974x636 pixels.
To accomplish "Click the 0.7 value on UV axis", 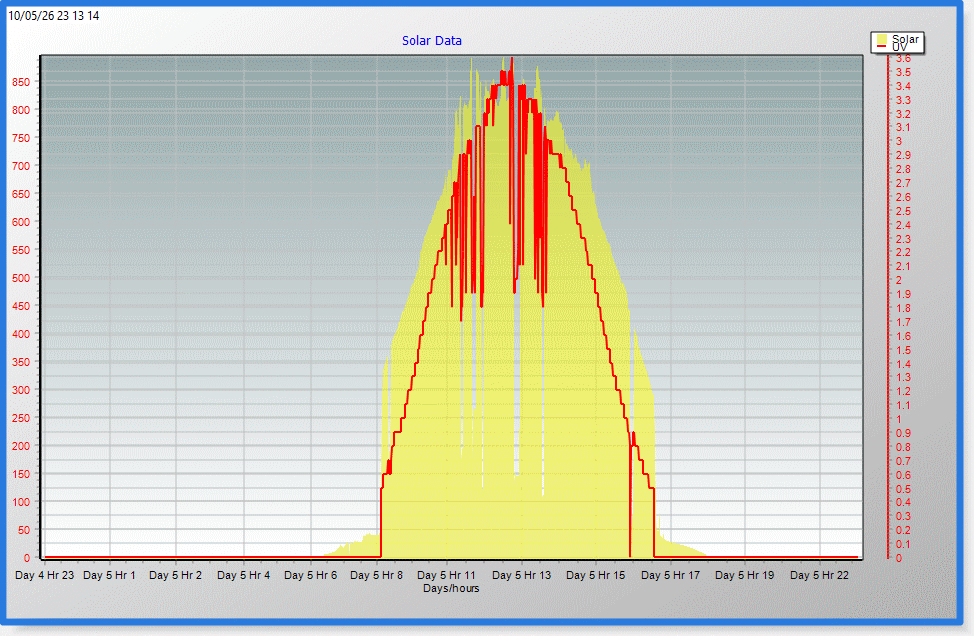I will click(903, 461).
